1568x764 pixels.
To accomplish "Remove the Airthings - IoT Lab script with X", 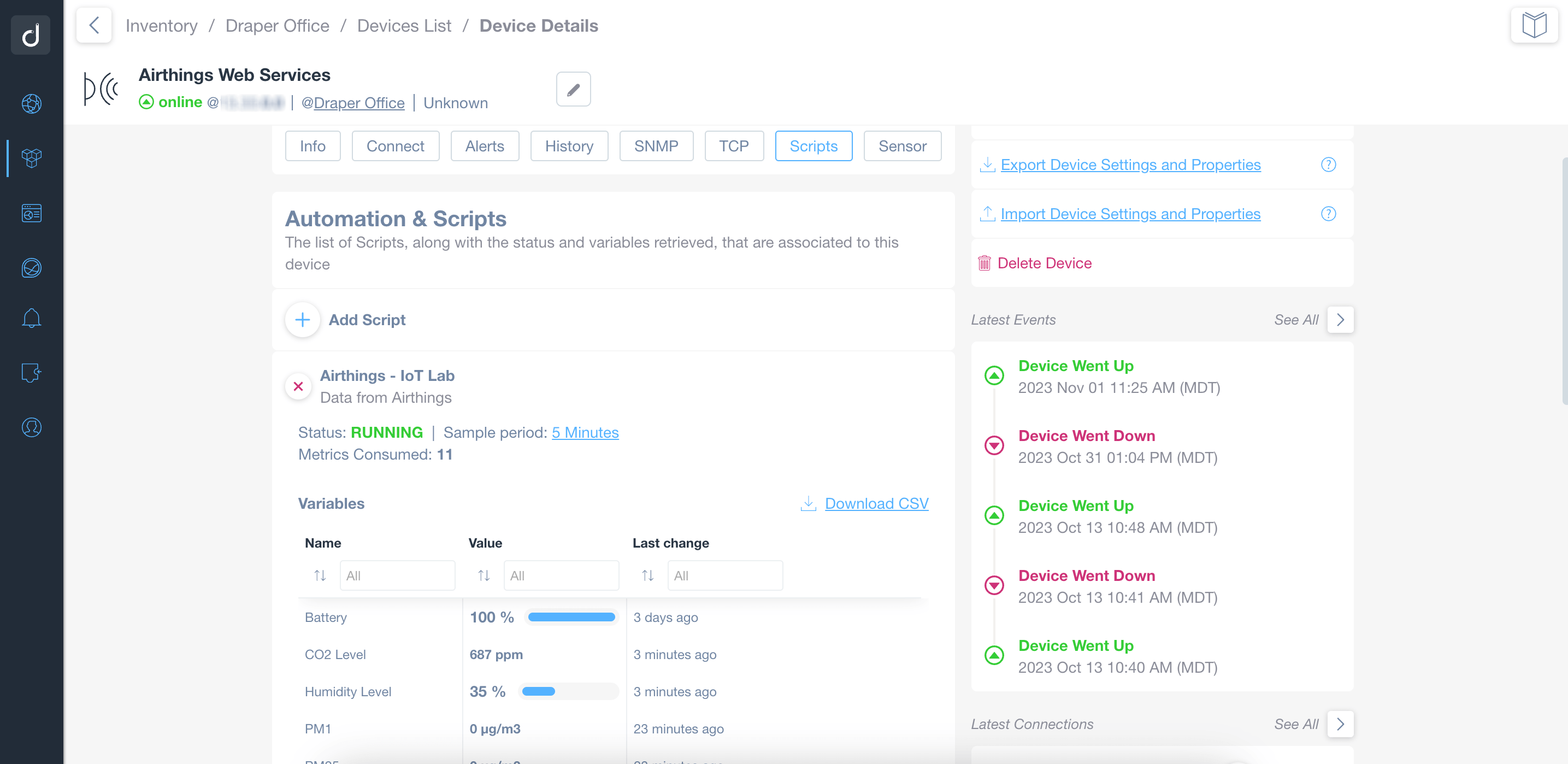I will tap(298, 386).
